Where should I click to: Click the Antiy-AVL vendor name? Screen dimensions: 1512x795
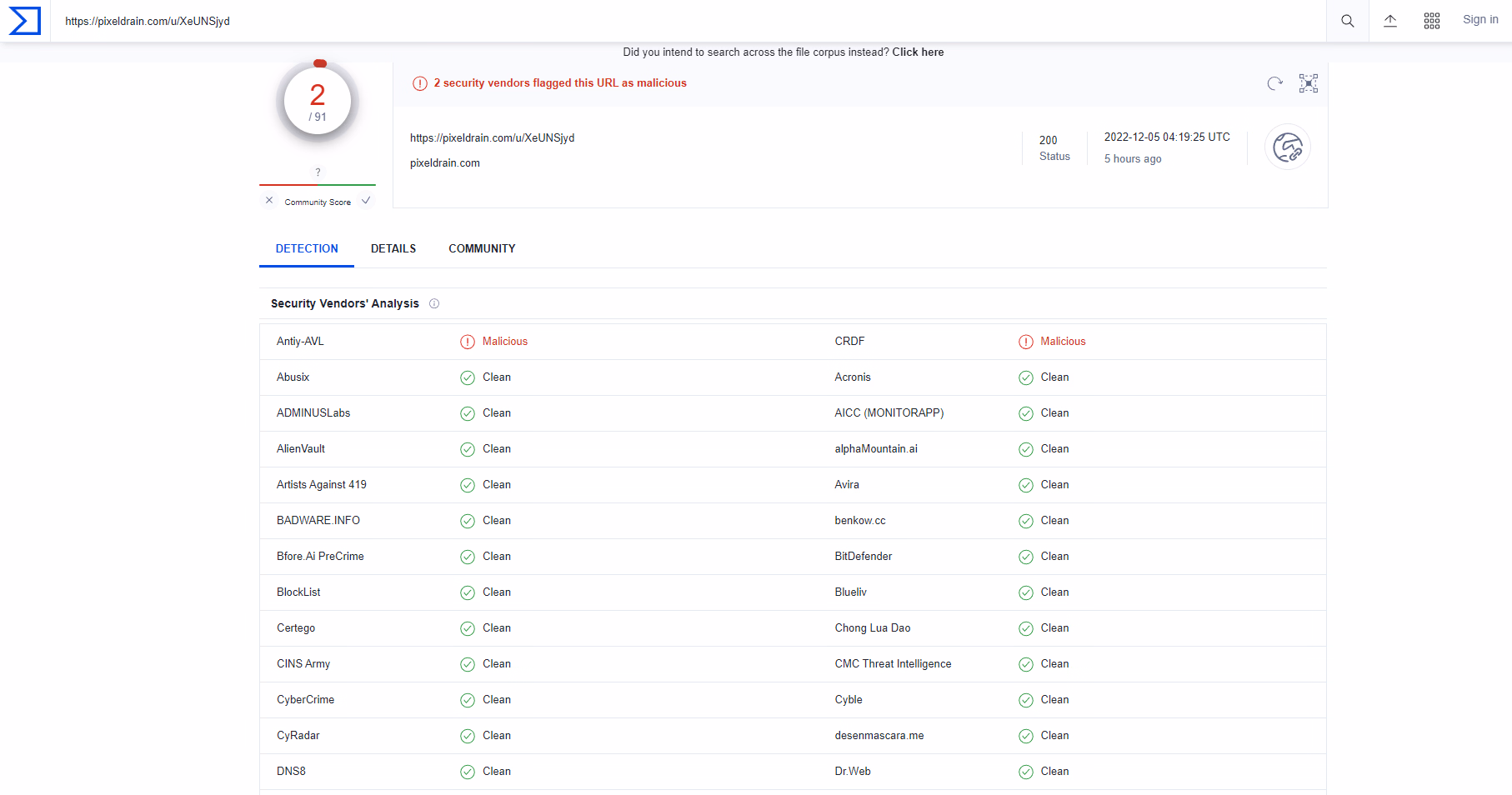tap(300, 342)
